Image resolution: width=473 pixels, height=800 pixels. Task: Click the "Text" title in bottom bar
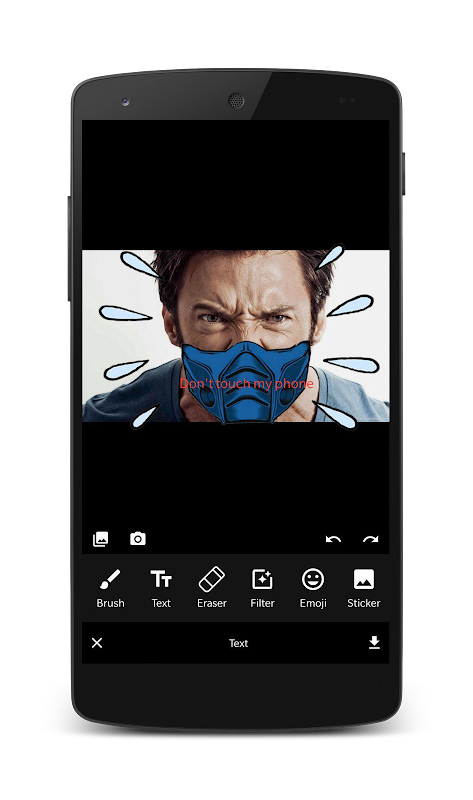click(238, 643)
